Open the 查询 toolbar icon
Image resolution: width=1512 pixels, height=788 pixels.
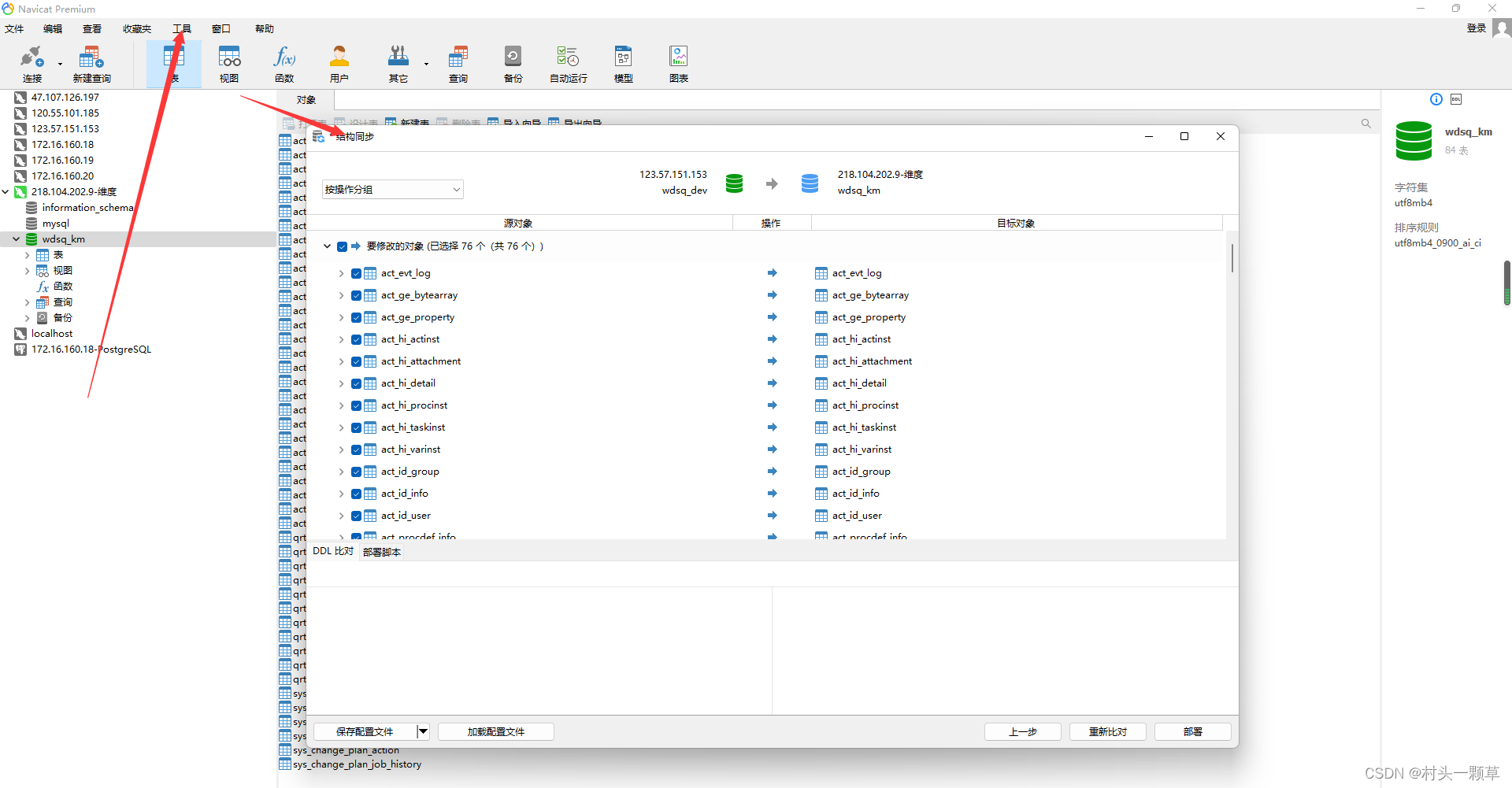pos(458,64)
